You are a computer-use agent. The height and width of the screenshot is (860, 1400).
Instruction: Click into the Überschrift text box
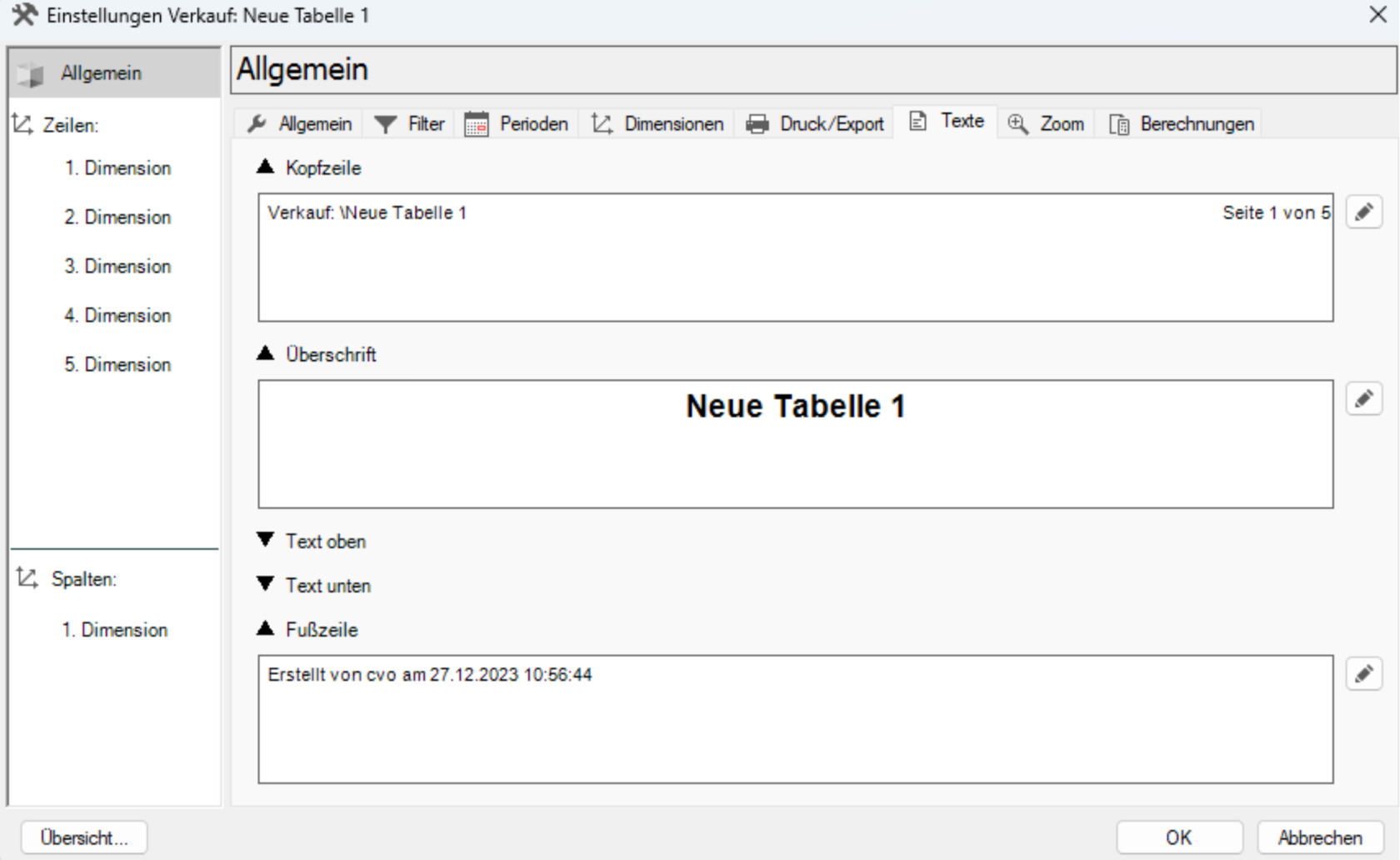pyautogui.click(x=796, y=444)
